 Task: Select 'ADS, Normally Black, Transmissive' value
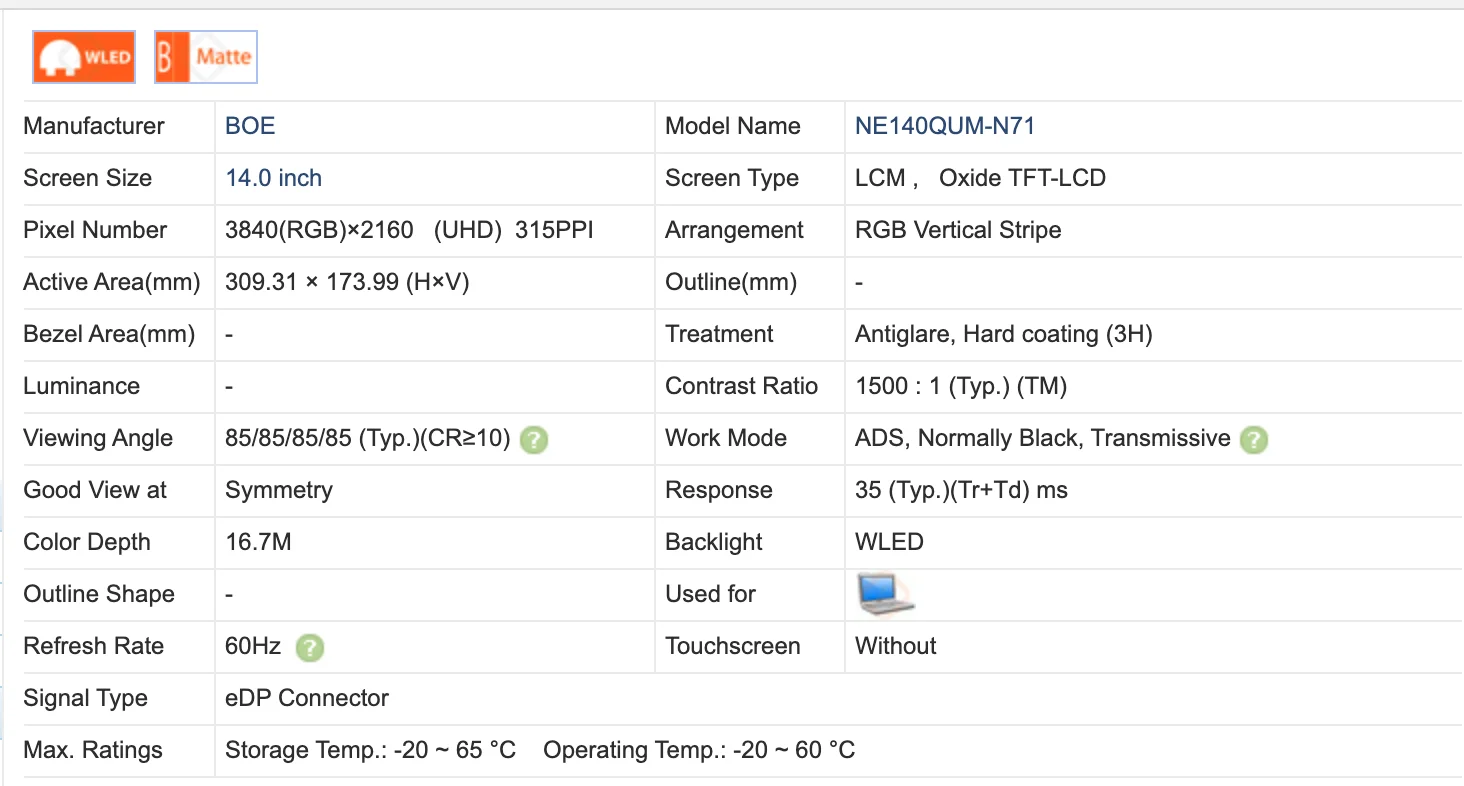(1043, 438)
